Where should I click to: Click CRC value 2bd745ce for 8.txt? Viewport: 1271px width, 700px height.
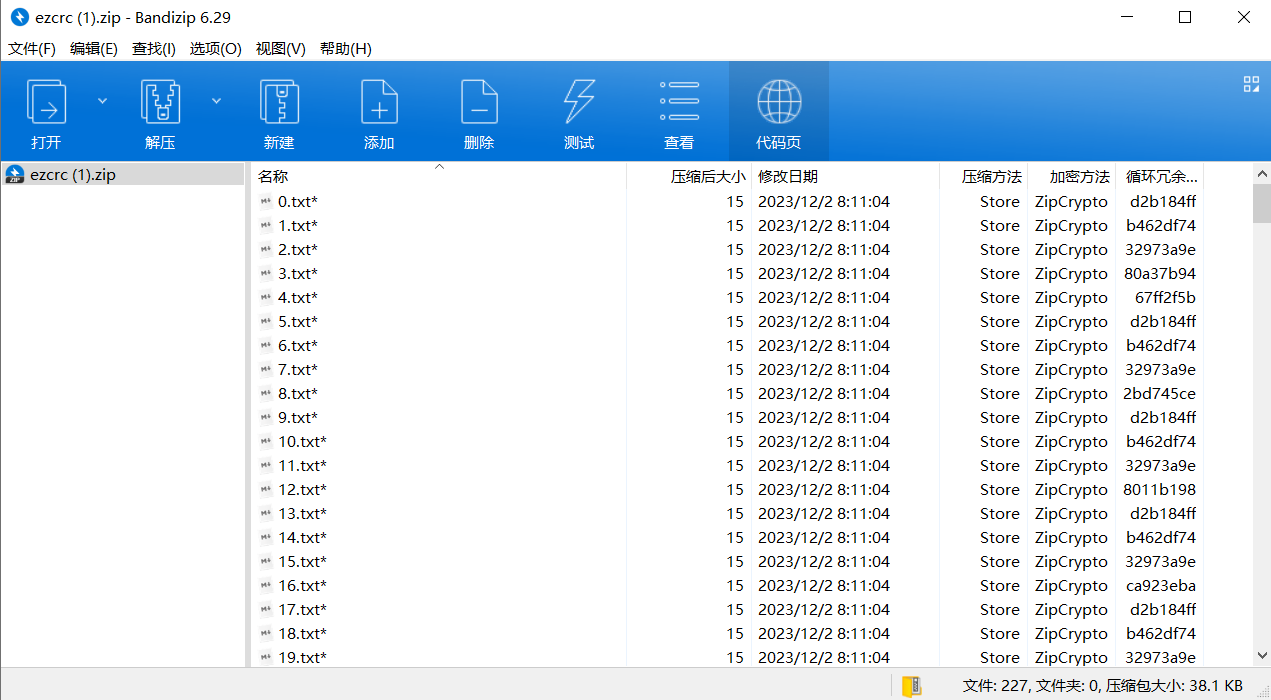[x=1160, y=393]
